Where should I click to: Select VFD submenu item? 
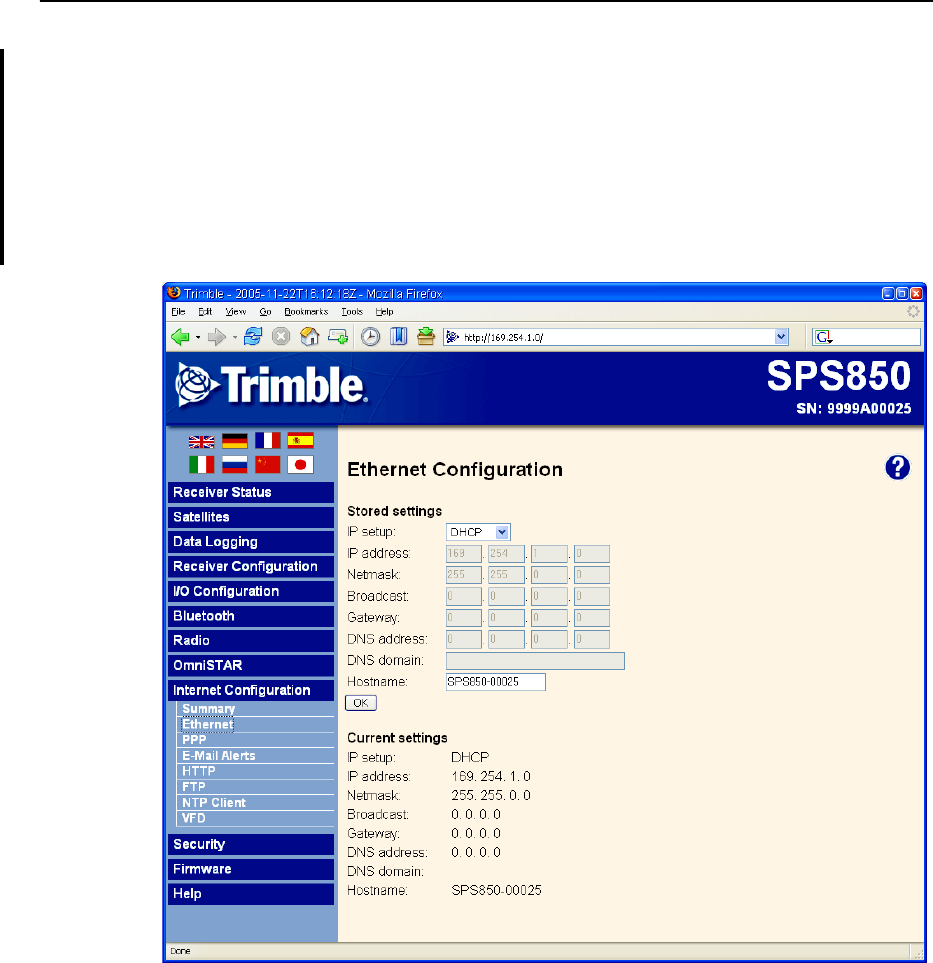[193, 818]
